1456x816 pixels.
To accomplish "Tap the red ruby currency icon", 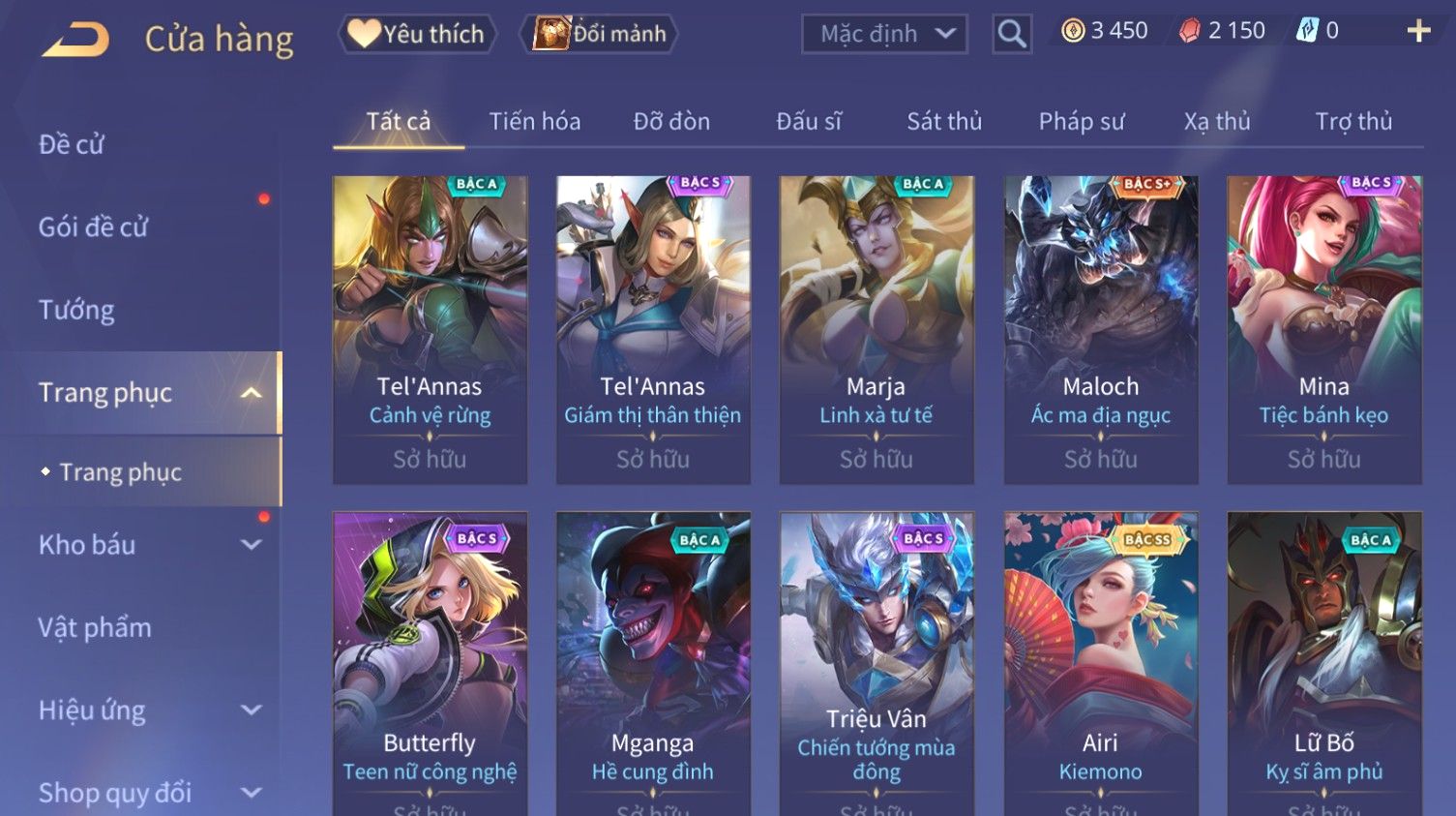I will tap(1189, 31).
